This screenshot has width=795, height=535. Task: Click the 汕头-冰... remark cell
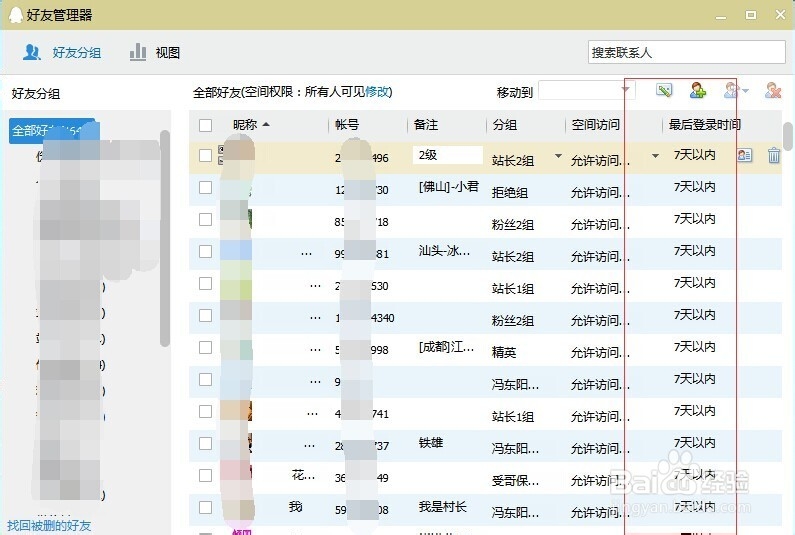click(x=444, y=251)
